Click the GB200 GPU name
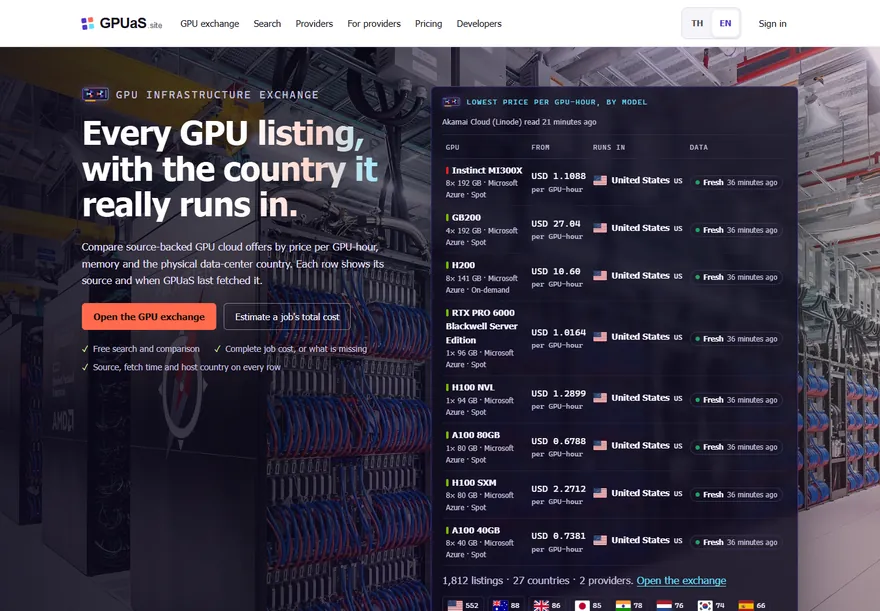Viewport: 880px width, 611px height. pyautogui.click(x=466, y=218)
